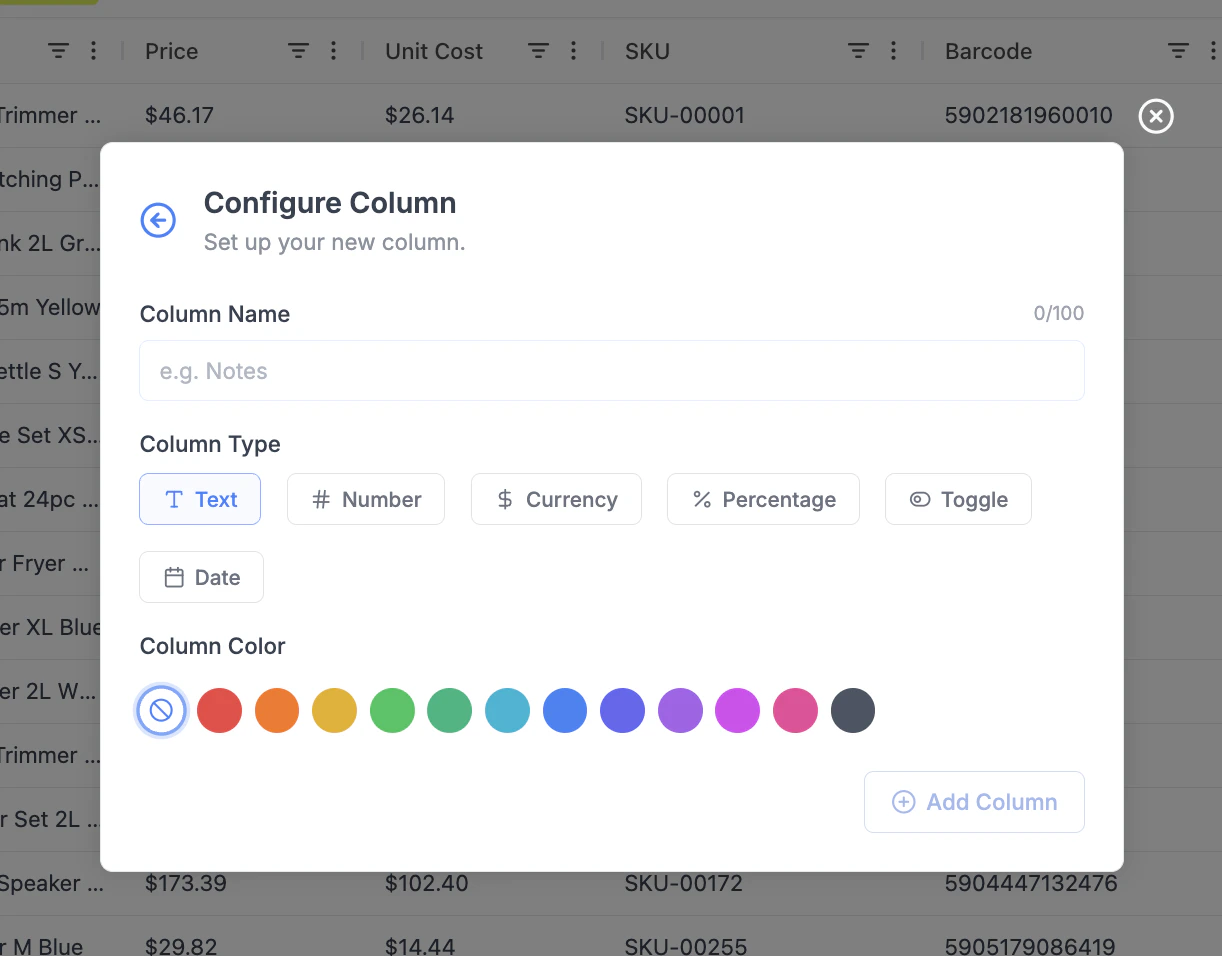Go back using the circled arrow icon

158,220
